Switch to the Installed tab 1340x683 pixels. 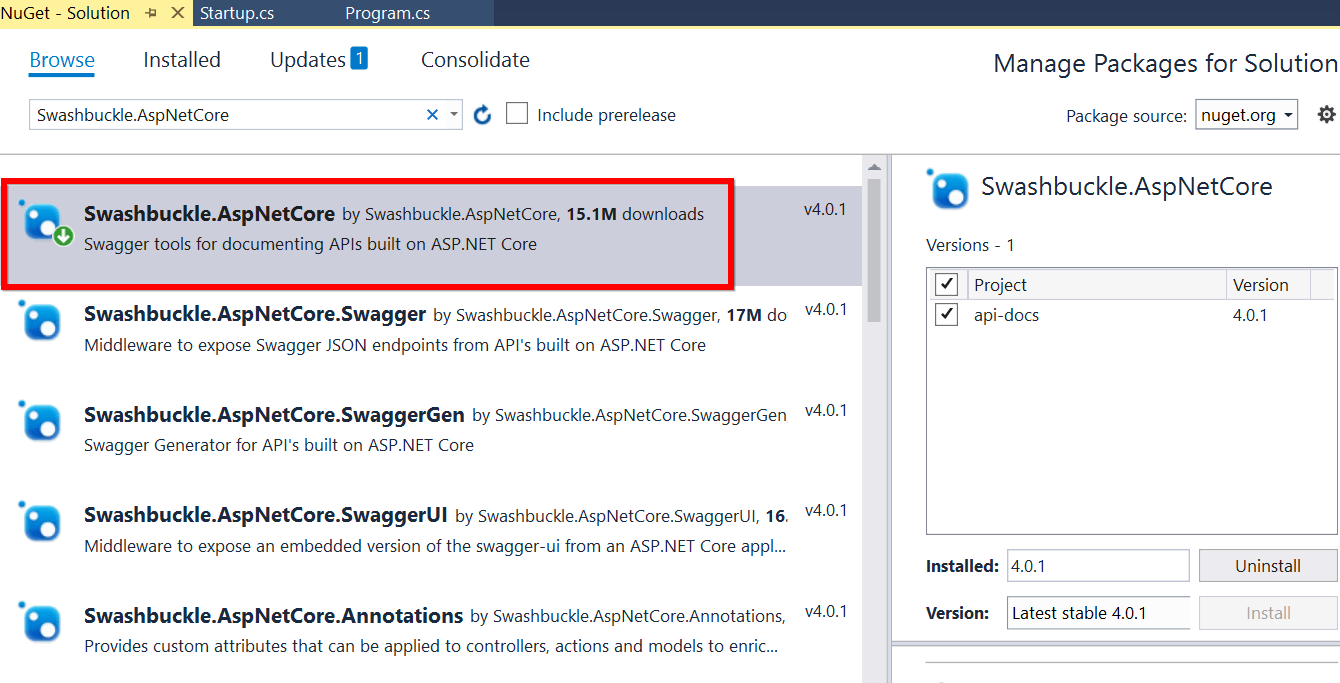182,60
